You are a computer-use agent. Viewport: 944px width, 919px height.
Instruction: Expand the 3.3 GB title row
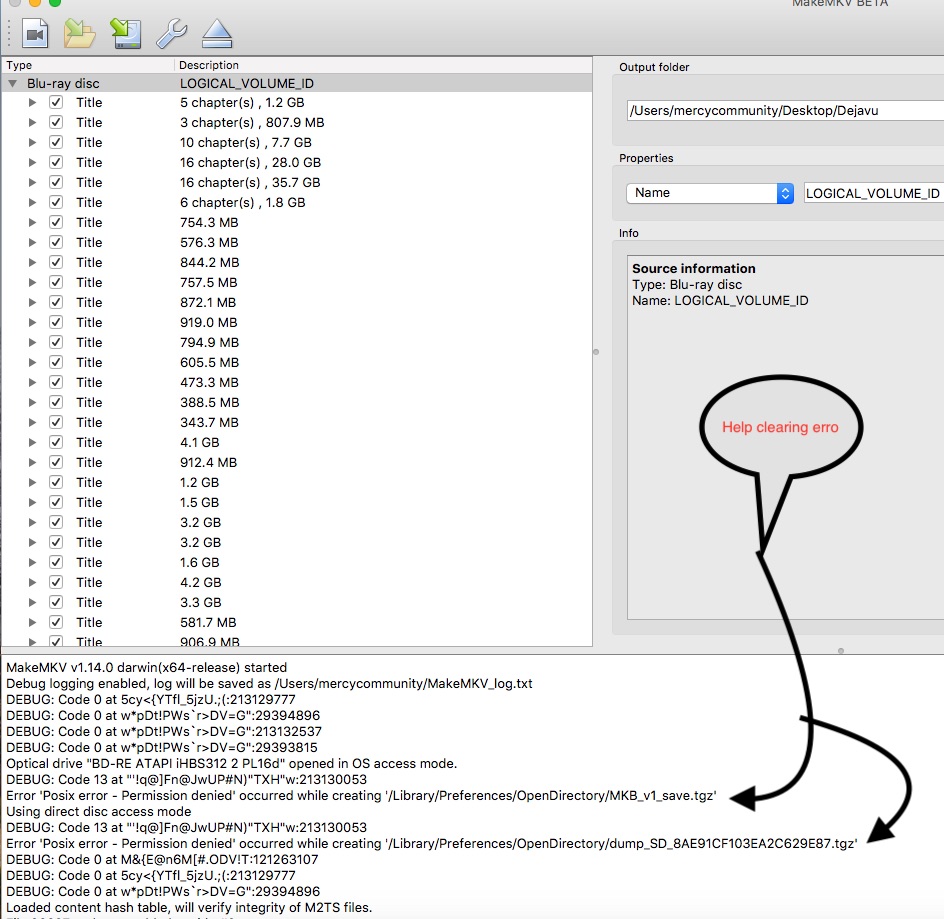(32, 602)
